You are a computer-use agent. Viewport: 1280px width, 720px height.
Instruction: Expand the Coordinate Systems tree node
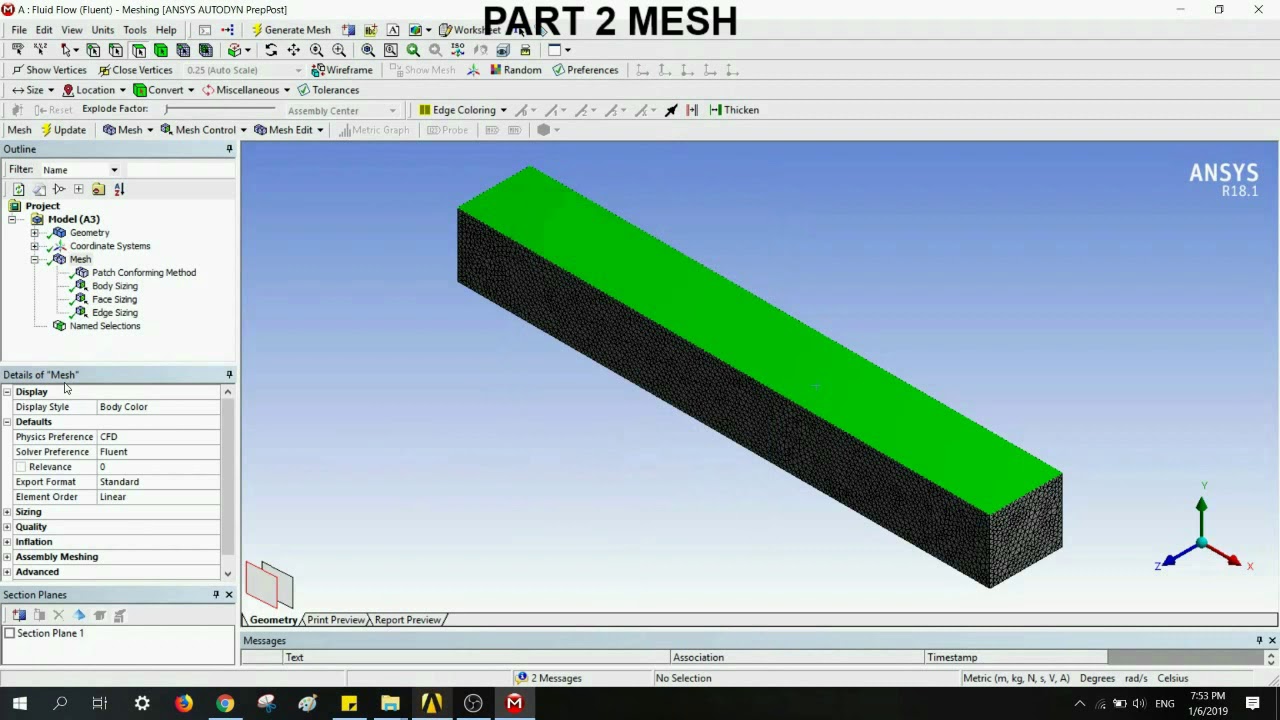[x=35, y=246]
